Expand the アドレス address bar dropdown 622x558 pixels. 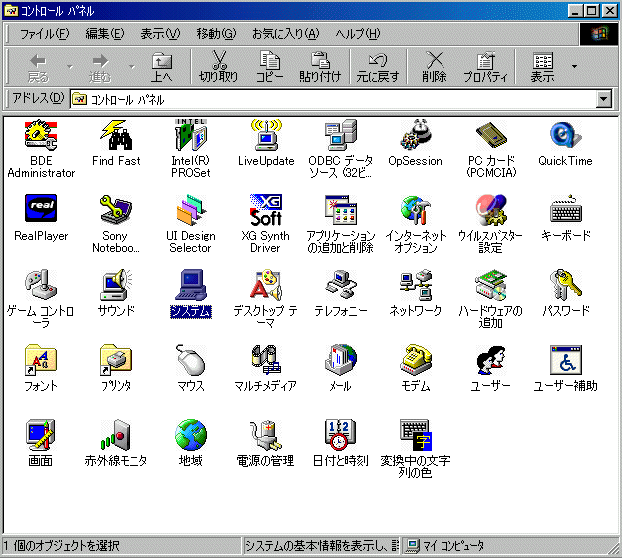[603, 99]
